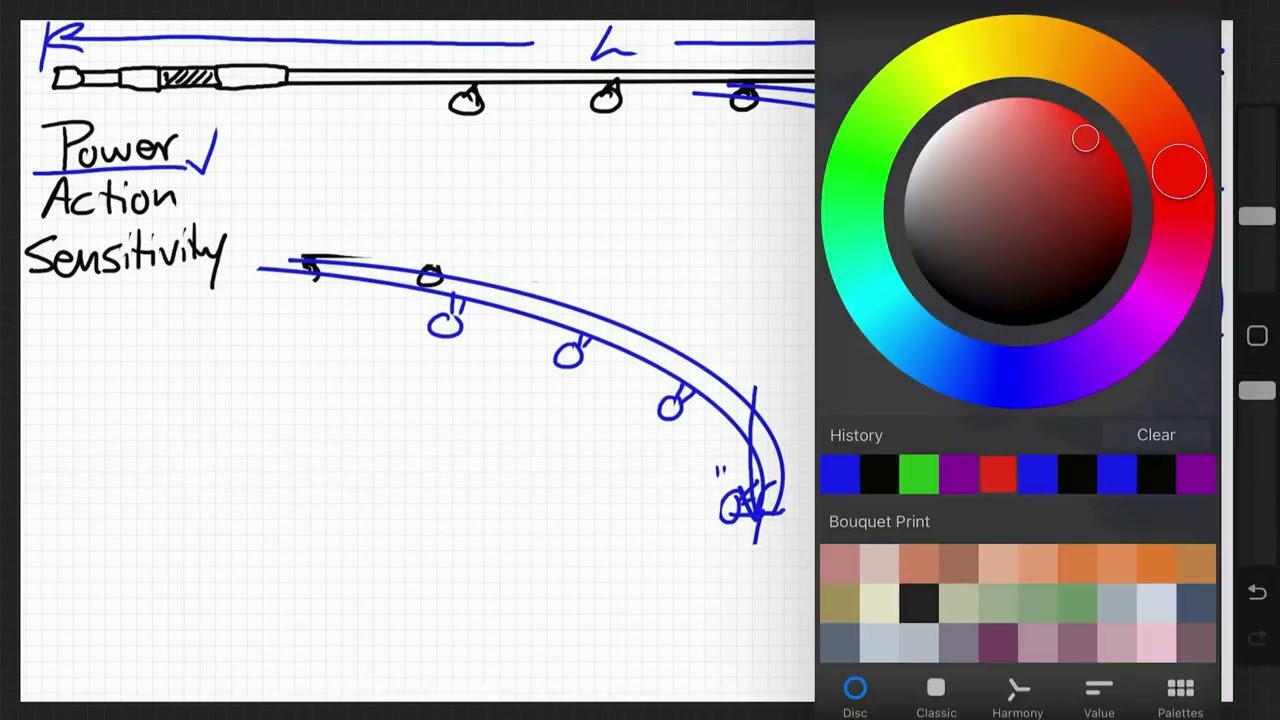Select the brown swatch in Bouquet Print
This screenshot has width=1280, height=720.
pyautogui.click(x=958, y=564)
